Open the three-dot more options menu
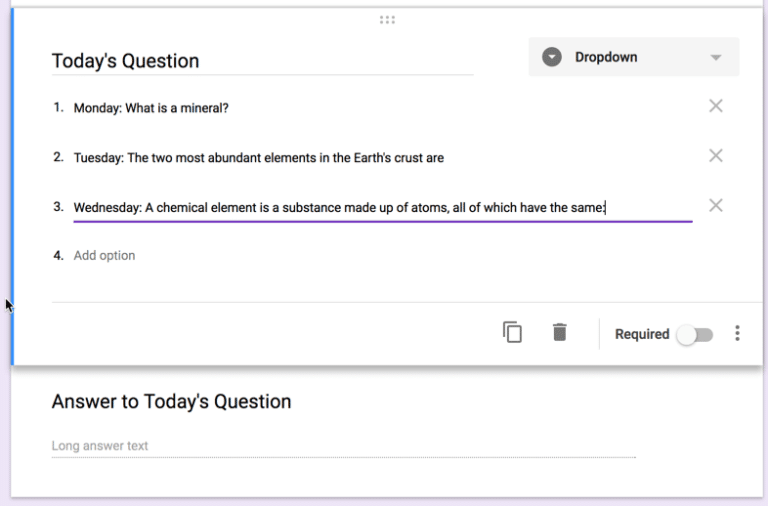The width and height of the screenshot is (768, 506). click(737, 334)
